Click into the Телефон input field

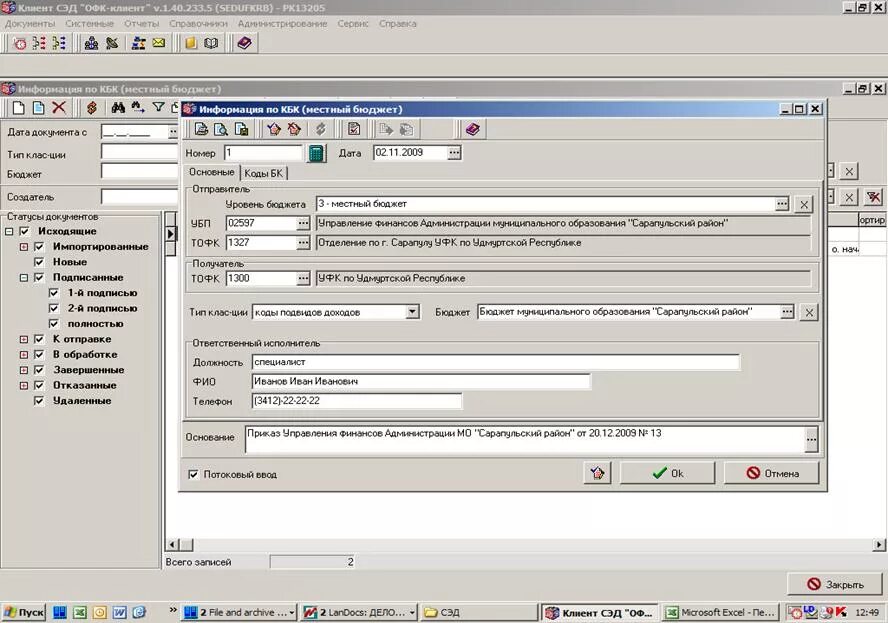[x=357, y=401]
